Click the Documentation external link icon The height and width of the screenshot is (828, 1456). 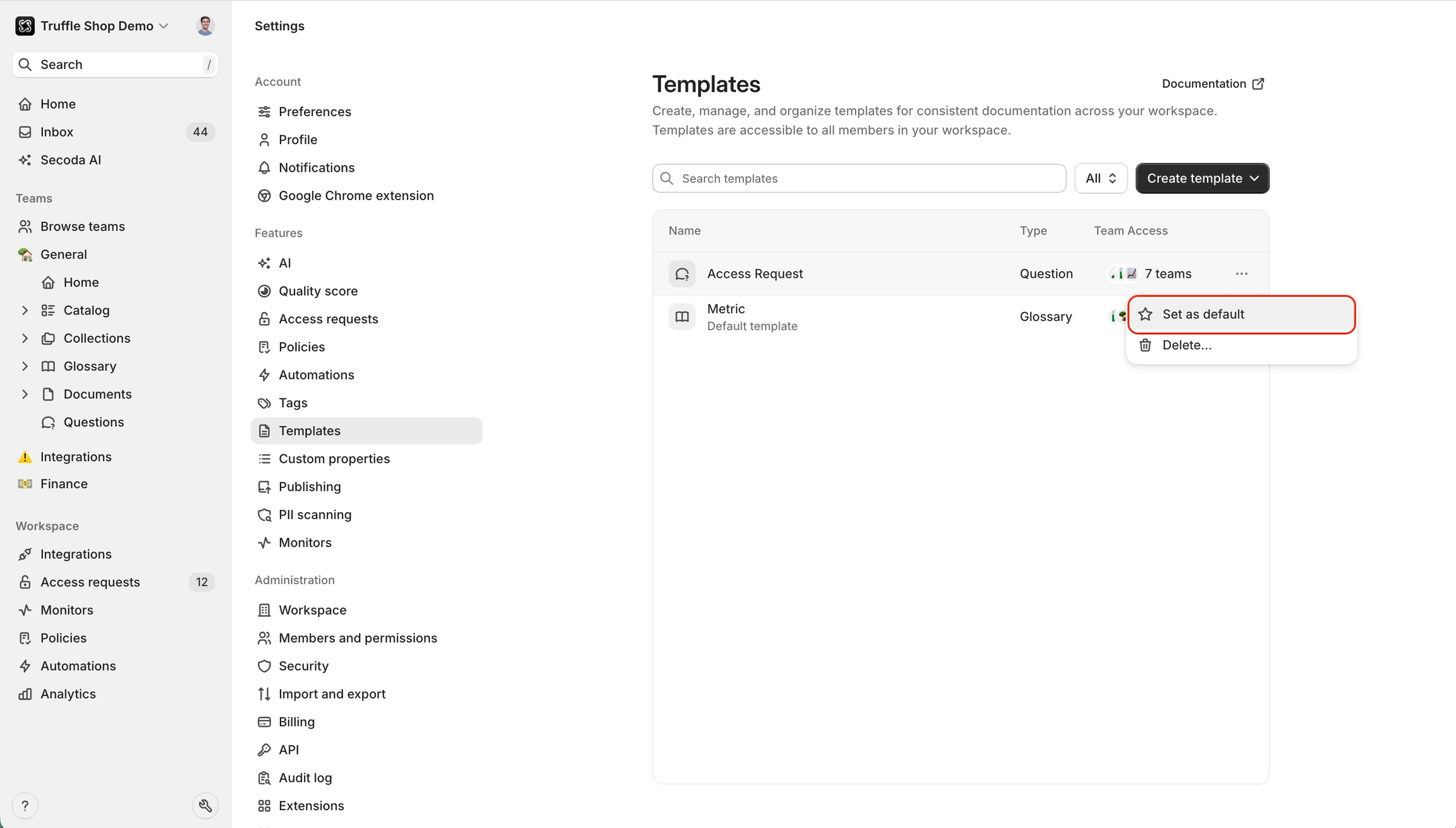1258,83
